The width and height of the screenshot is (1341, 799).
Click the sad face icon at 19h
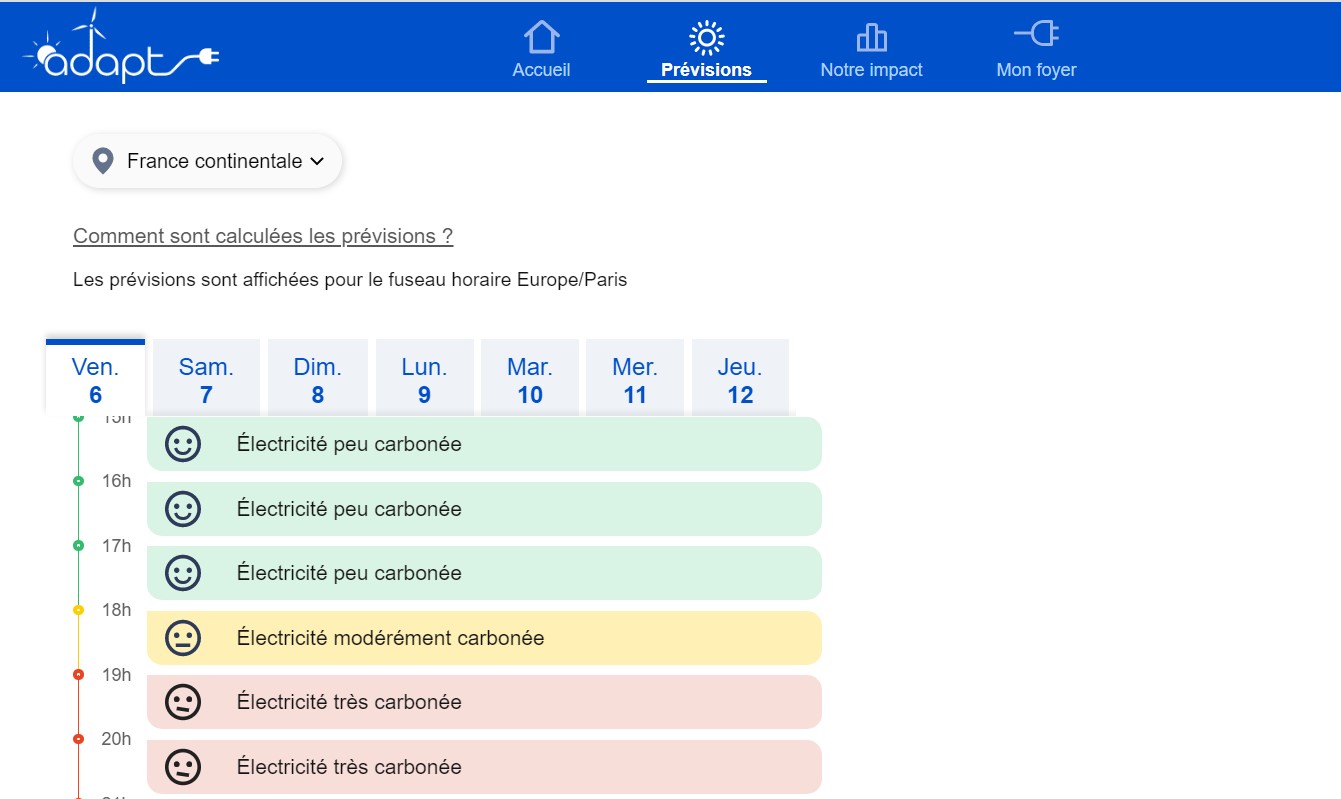pos(183,702)
